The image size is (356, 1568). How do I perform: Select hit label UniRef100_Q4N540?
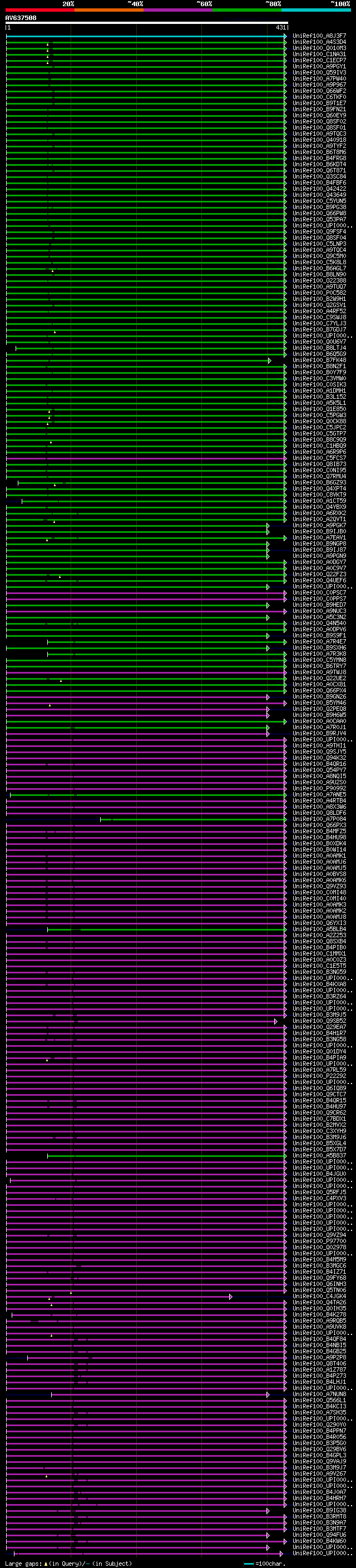319,623
